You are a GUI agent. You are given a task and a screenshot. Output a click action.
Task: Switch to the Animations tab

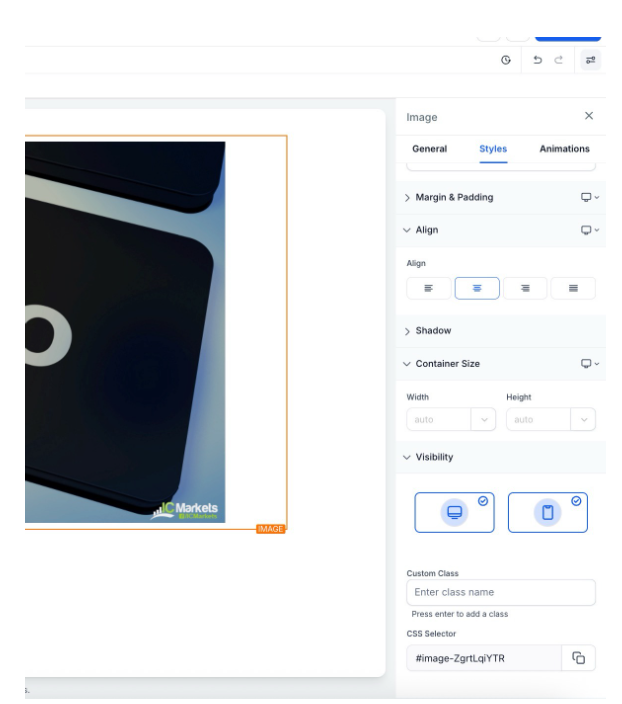pyautogui.click(x=564, y=149)
